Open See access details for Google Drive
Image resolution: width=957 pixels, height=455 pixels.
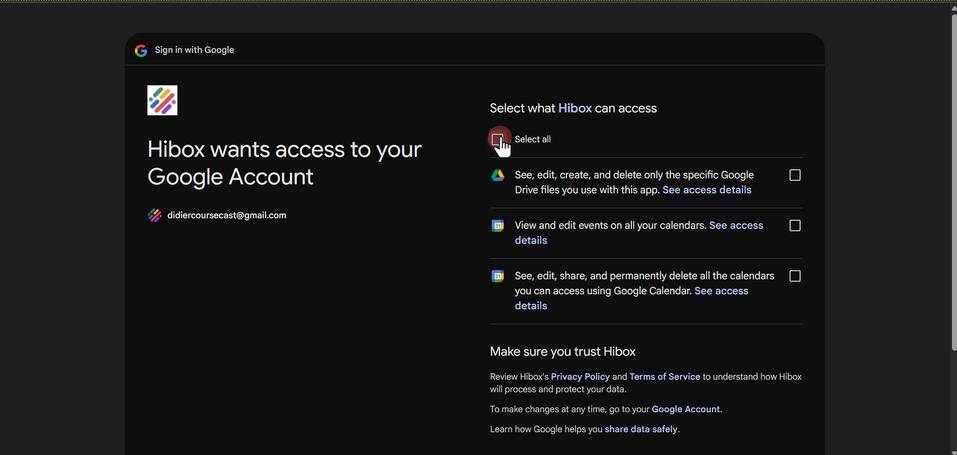[x=707, y=190]
